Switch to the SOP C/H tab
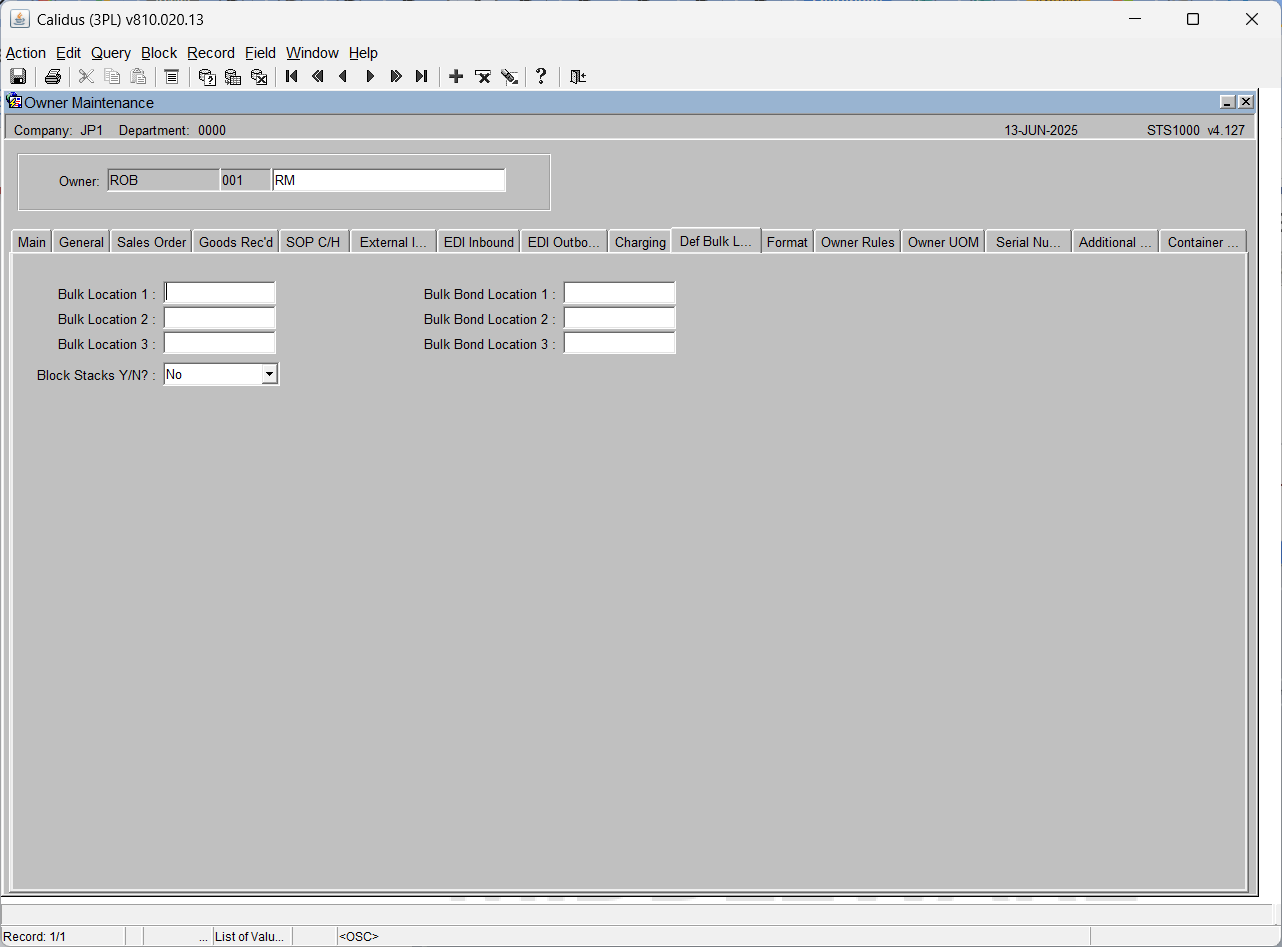Screen dimensions: 1282x947 (313, 242)
